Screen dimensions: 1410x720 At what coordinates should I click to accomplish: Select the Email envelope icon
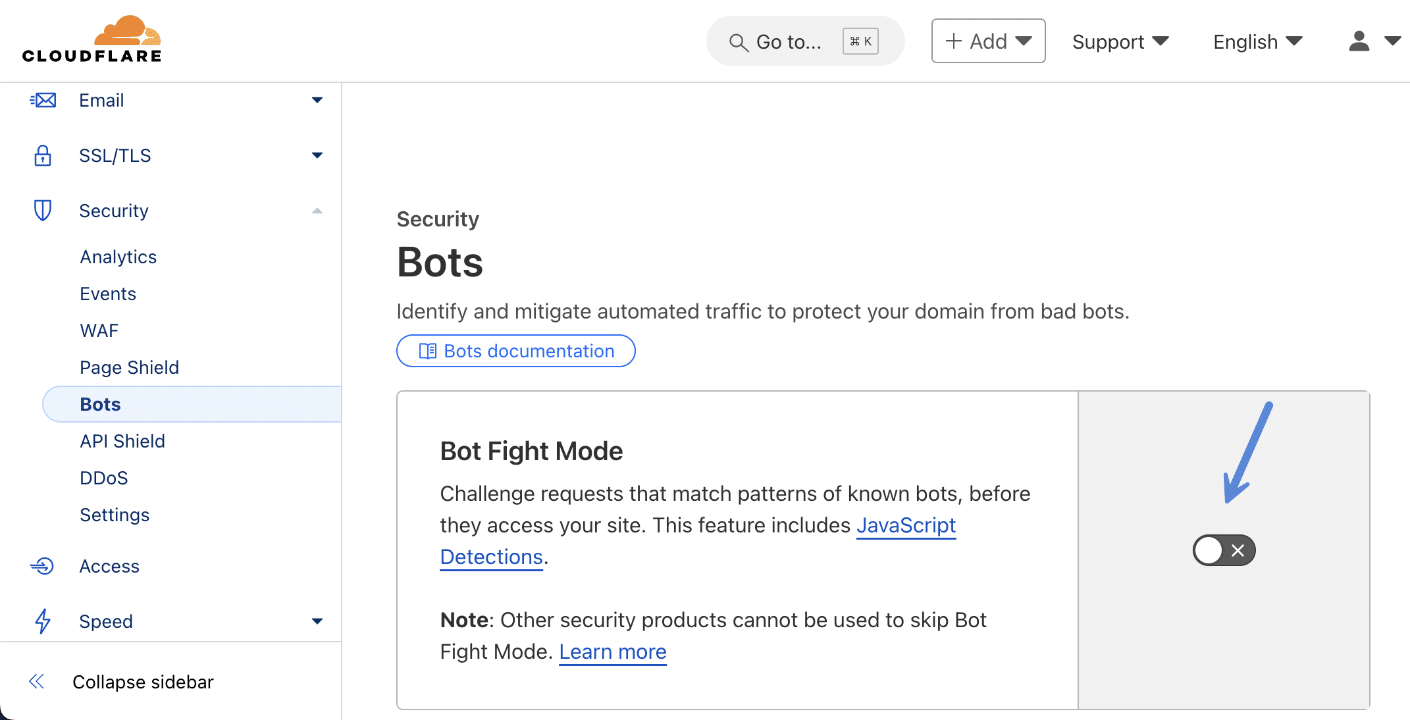point(43,100)
